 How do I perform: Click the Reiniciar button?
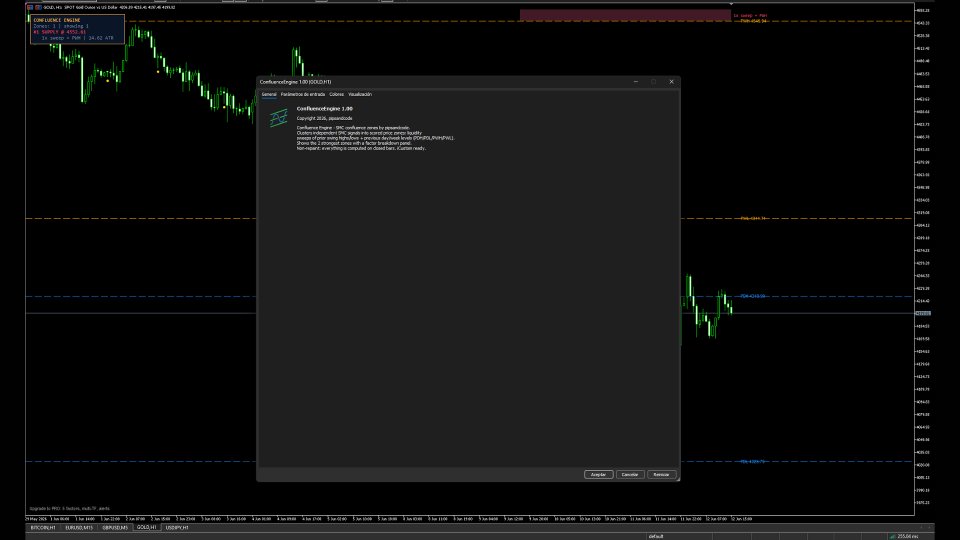click(661, 474)
